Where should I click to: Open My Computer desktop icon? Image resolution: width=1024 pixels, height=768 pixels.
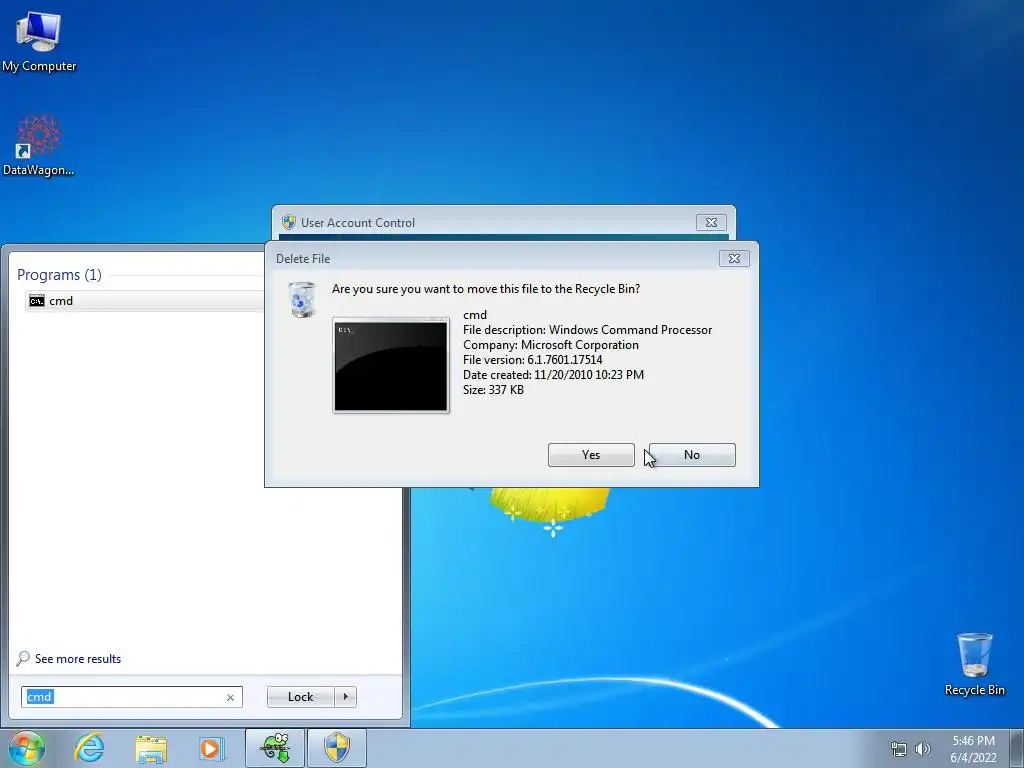point(39,42)
